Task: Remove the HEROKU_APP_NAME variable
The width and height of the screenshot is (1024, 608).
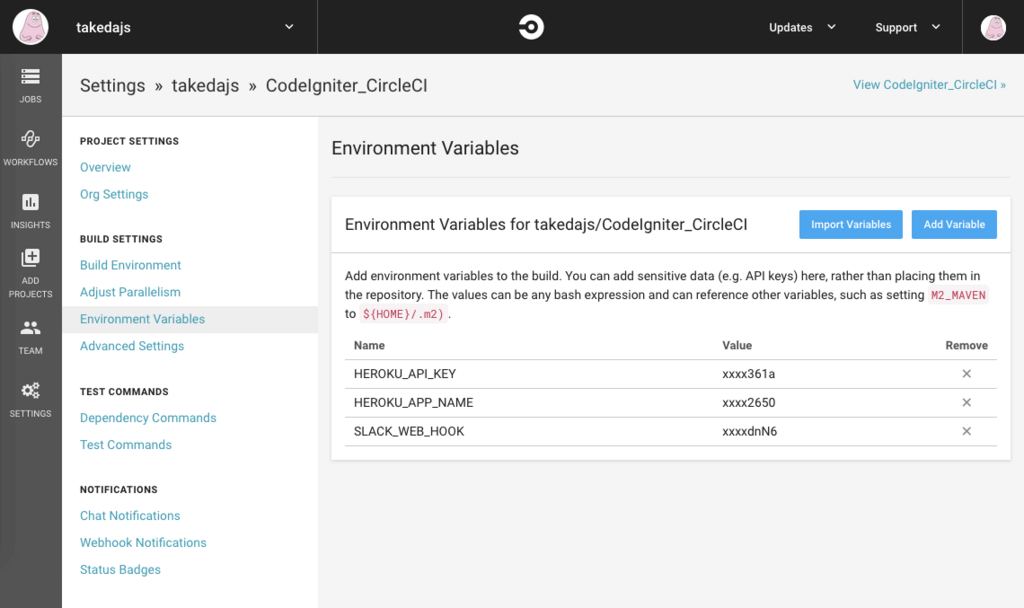Action: click(967, 402)
